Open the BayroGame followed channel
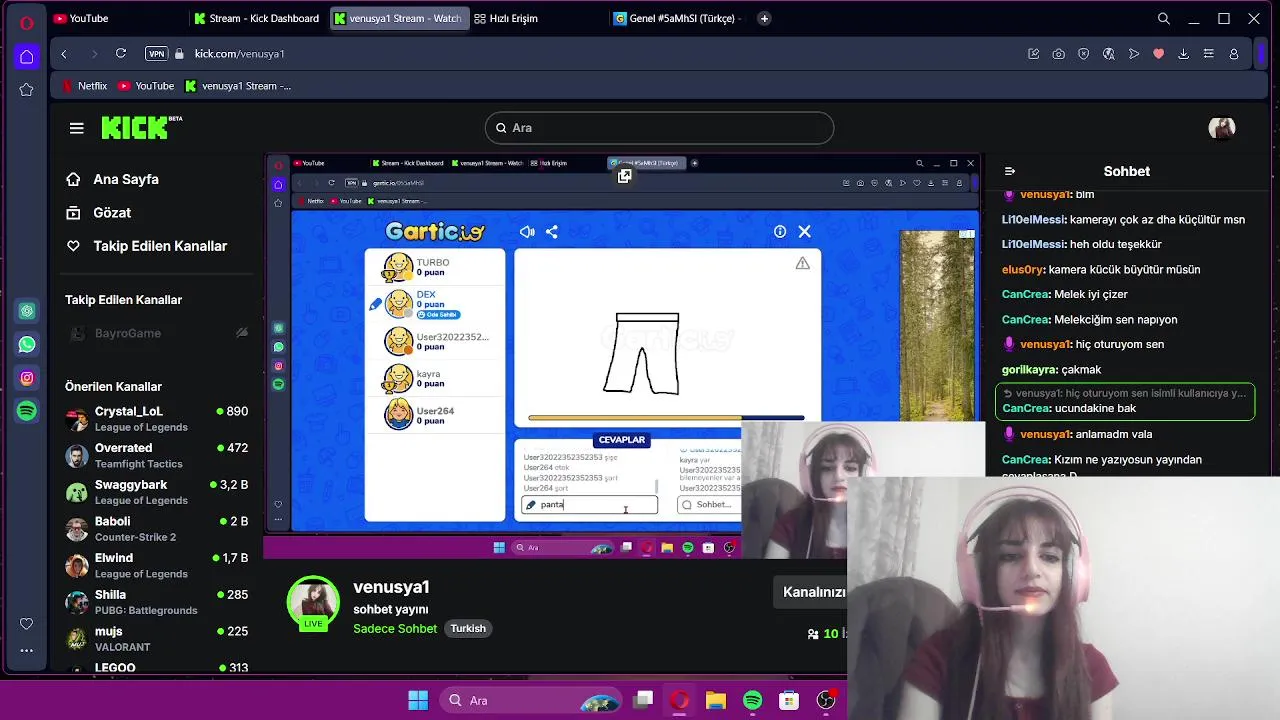Image resolution: width=1280 pixels, height=720 pixels. pyautogui.click(x=157, y=333)
